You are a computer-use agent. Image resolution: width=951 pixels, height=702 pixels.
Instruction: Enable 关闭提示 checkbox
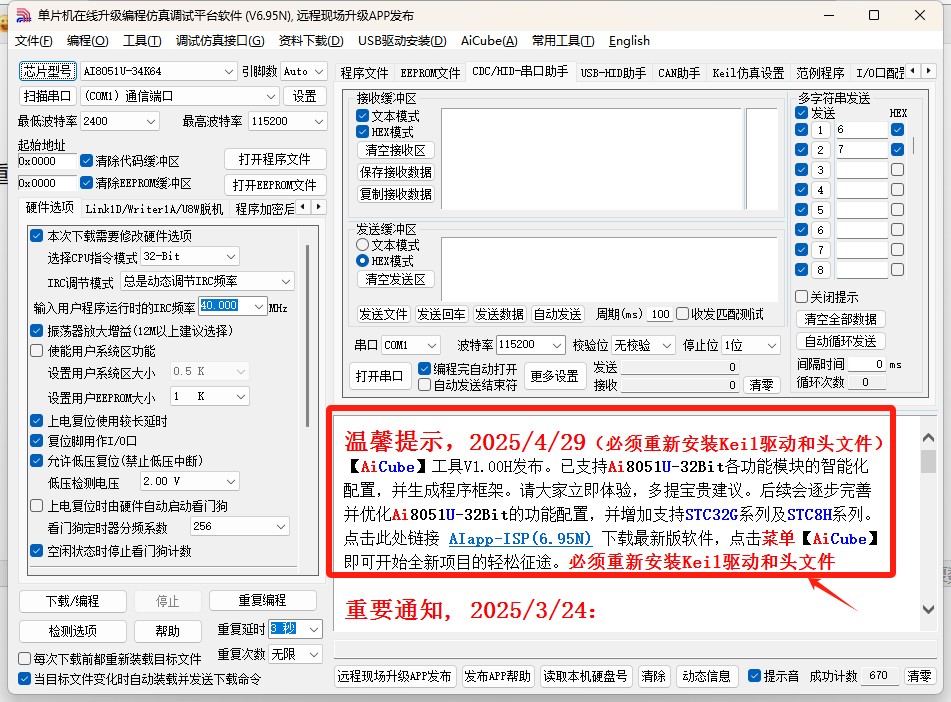(x=801, y=297)
